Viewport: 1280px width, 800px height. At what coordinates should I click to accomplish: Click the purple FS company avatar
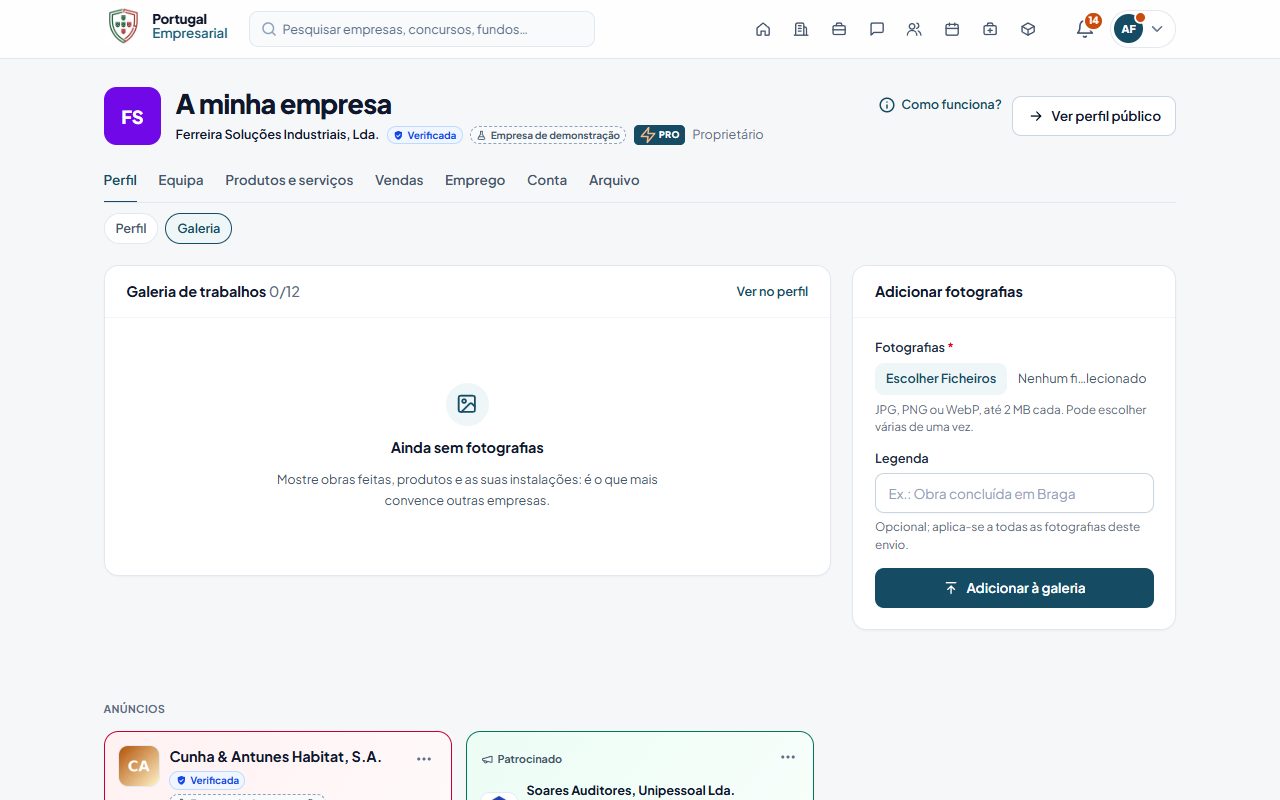(x=132, y=116)
